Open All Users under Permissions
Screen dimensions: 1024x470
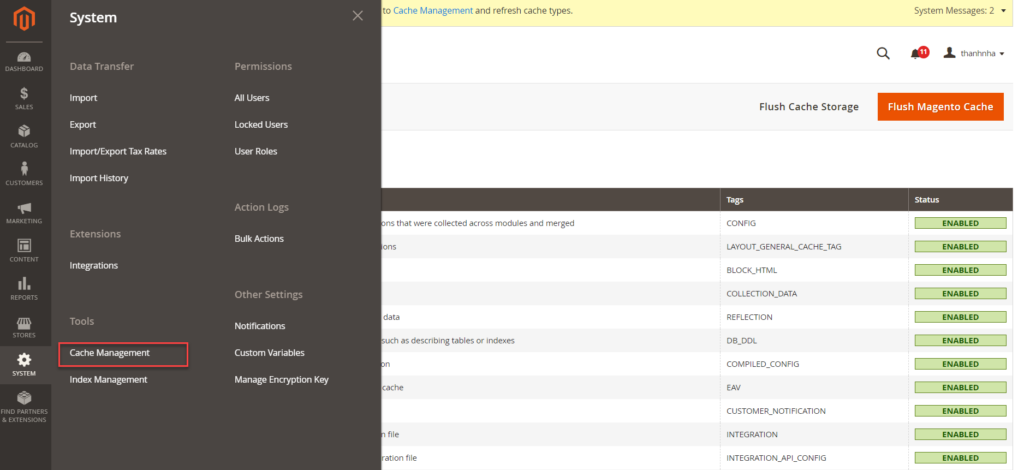[252, 98]
